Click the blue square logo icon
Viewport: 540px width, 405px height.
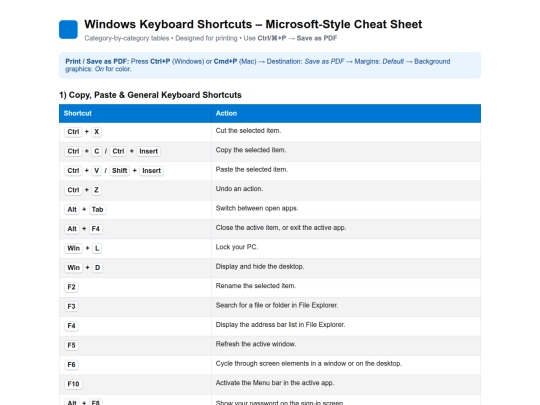tap(68, 29)
